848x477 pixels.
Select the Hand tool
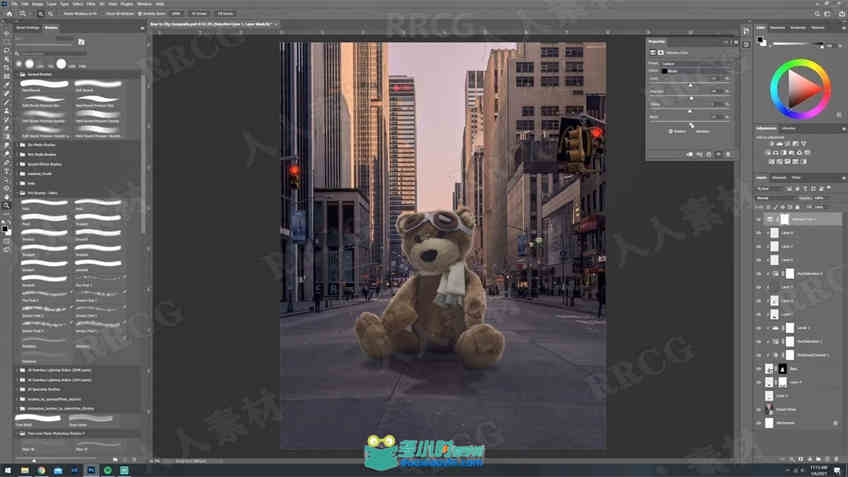click(6, 197)
